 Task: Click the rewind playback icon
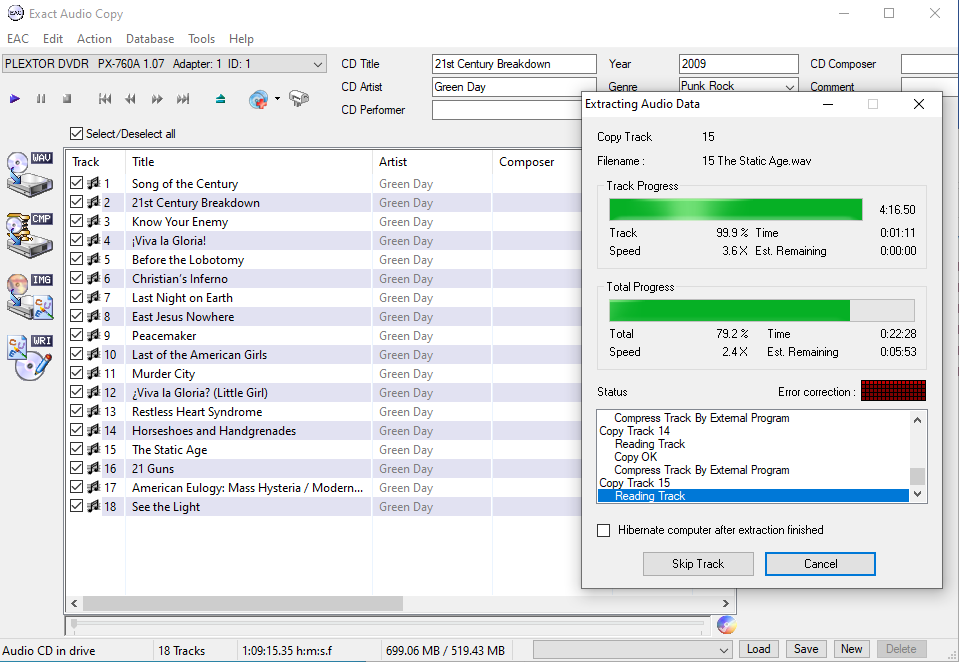click(130, 99)
